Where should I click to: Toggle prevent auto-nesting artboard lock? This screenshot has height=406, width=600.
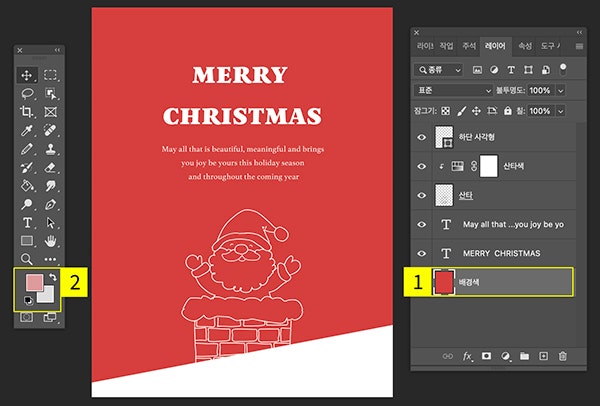(x=492, y=111)
